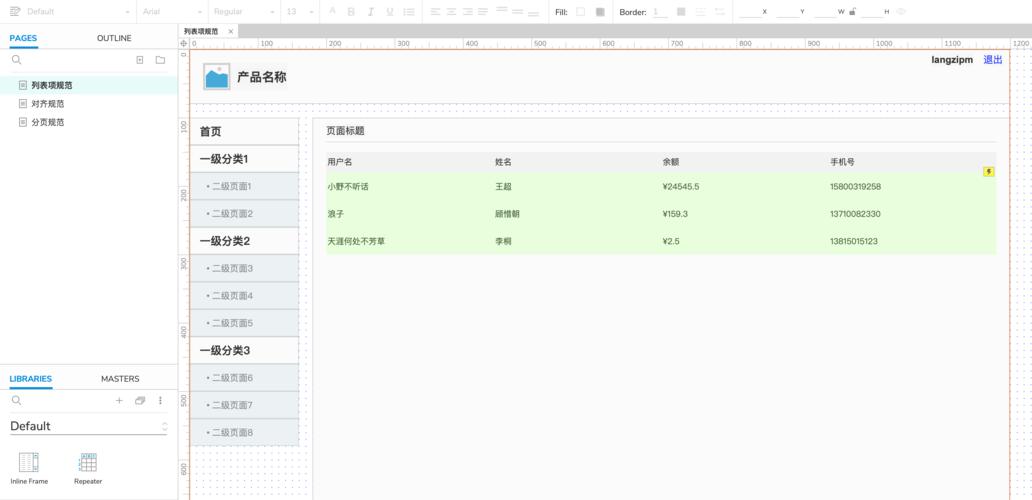Switch to the MASTERS tab
The height and width of the screenshot is (500, 1032).
pyautogui.click(x=120, y=379)
